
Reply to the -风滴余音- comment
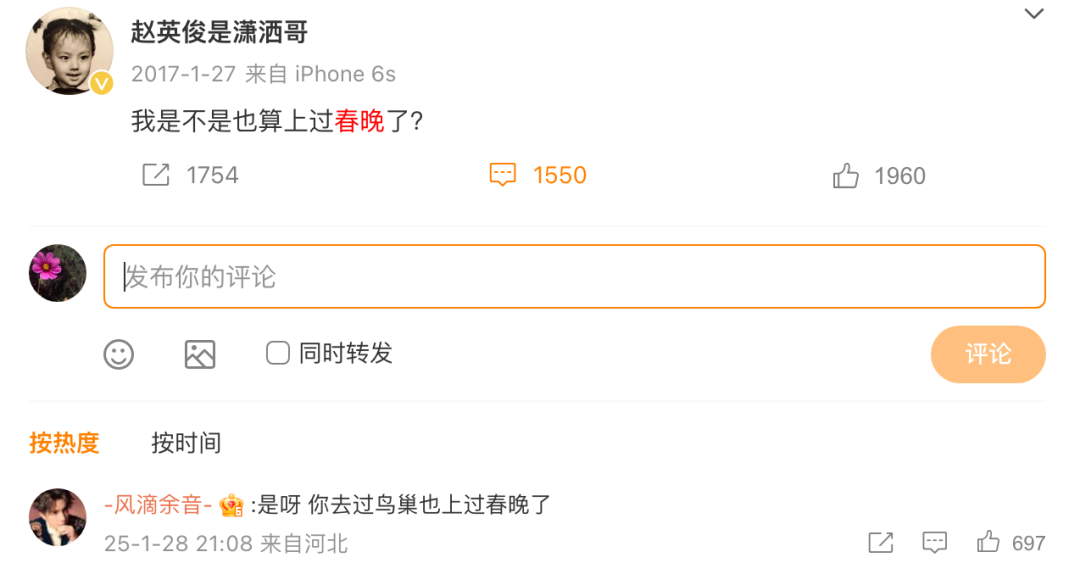point(935,543)
